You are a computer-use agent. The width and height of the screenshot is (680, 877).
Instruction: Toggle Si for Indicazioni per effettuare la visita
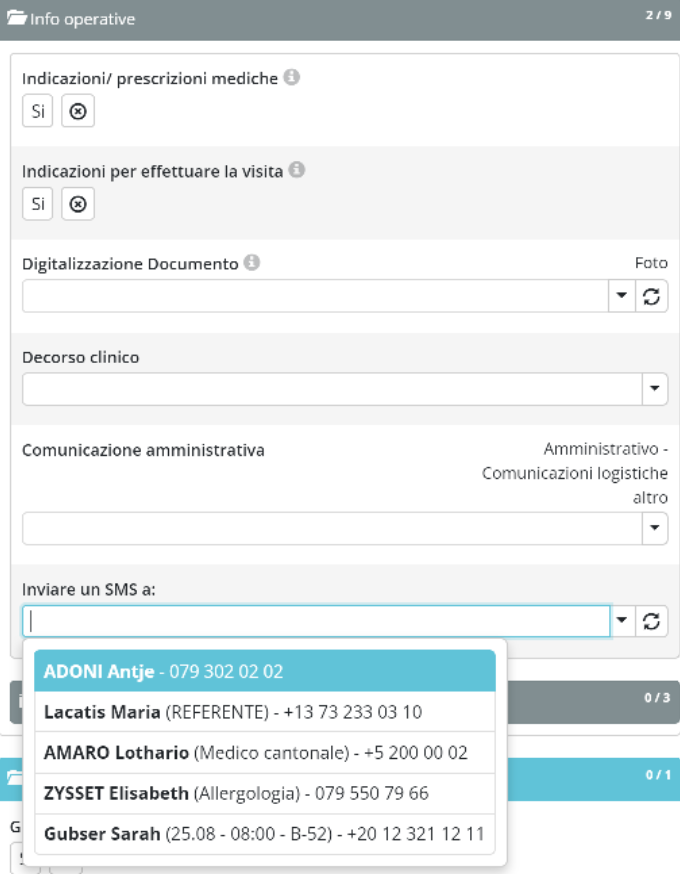[38, 205]
